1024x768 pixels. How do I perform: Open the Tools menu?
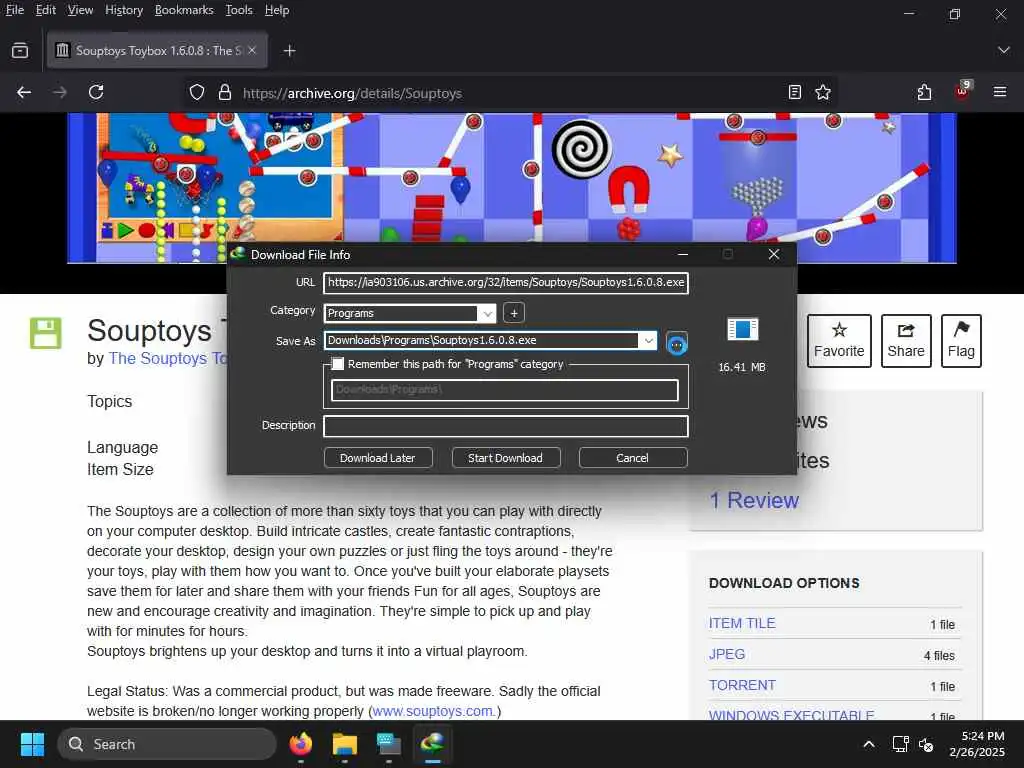(239, 10)
